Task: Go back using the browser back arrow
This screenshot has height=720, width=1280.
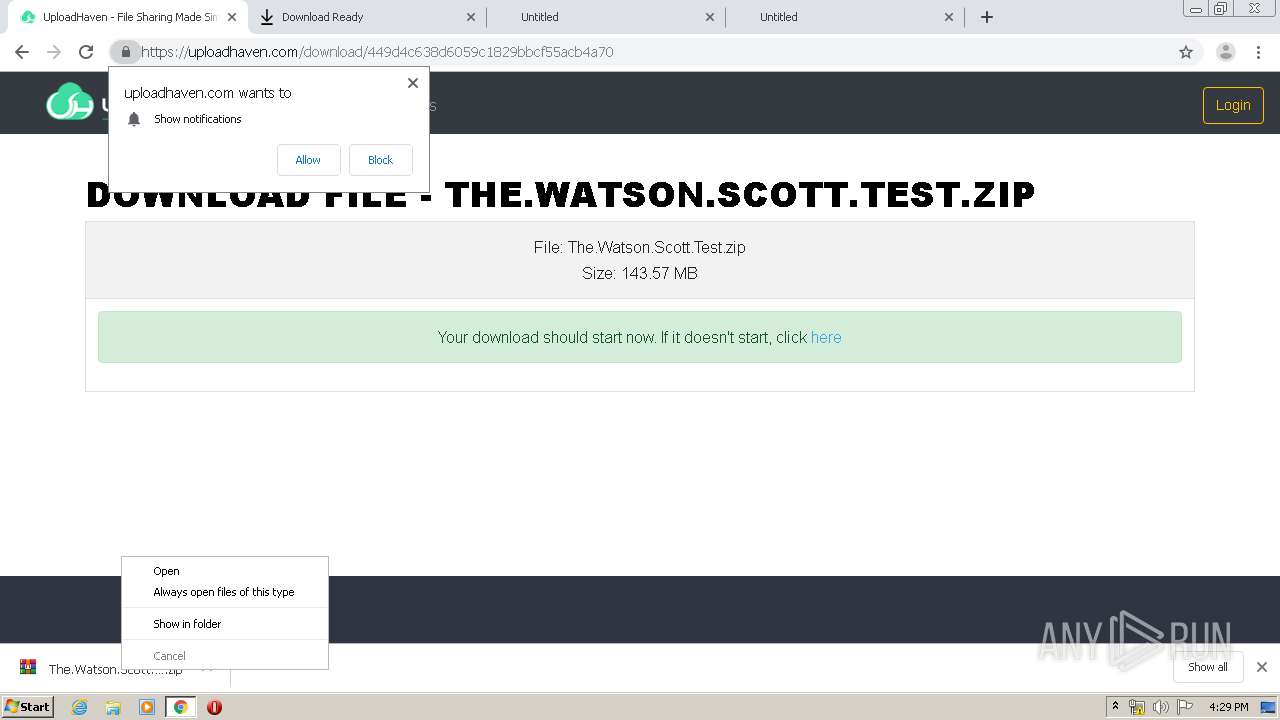Action: tap(22, 52)
